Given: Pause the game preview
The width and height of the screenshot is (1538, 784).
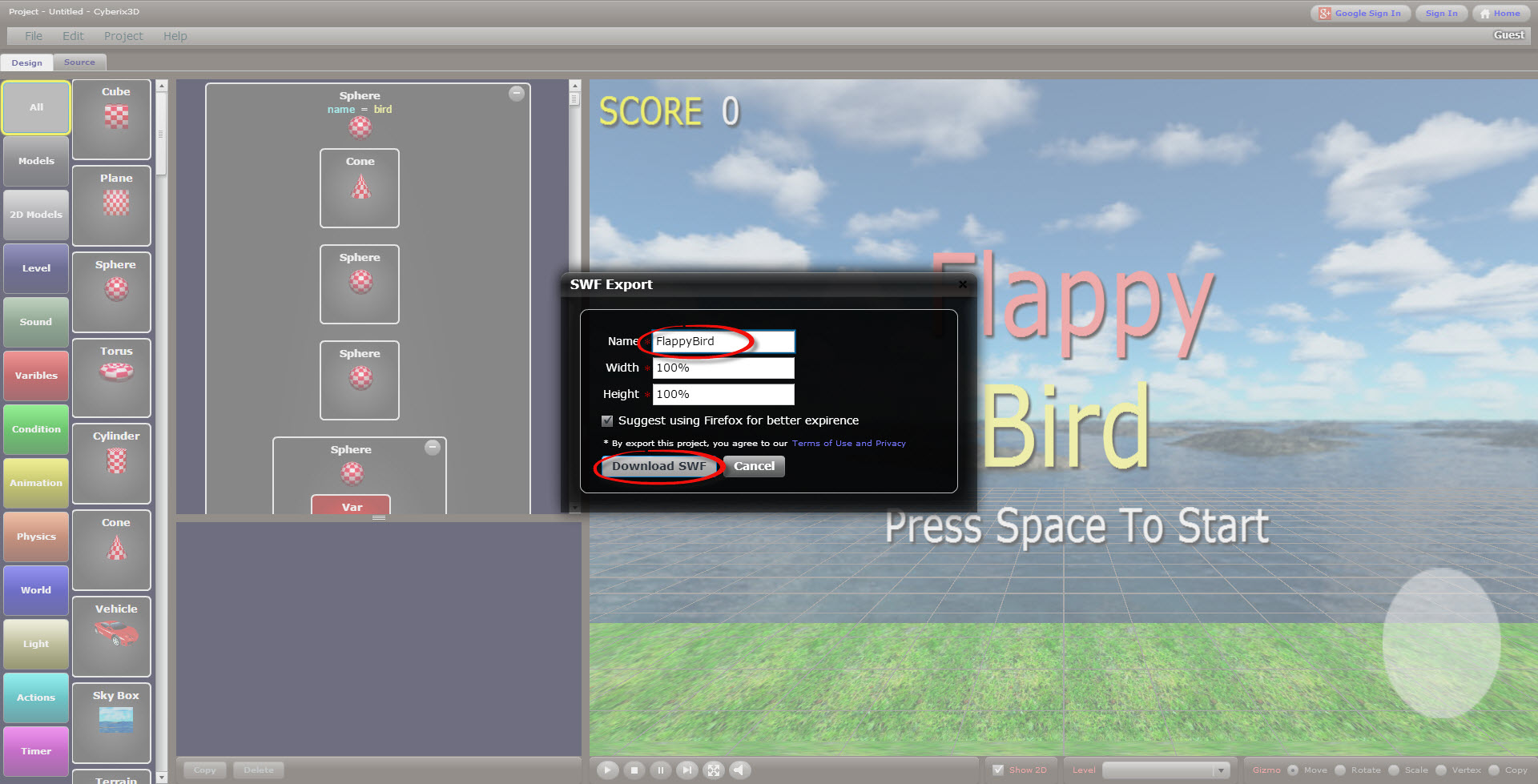Looking at the screenshot, I should pos(661,770).
